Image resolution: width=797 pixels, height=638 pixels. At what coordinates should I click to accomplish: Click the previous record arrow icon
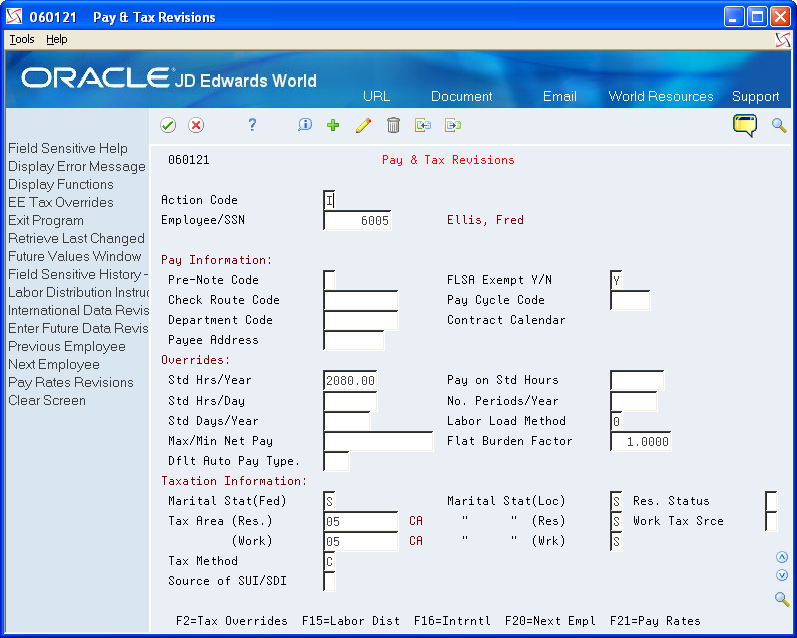(423, 125)
